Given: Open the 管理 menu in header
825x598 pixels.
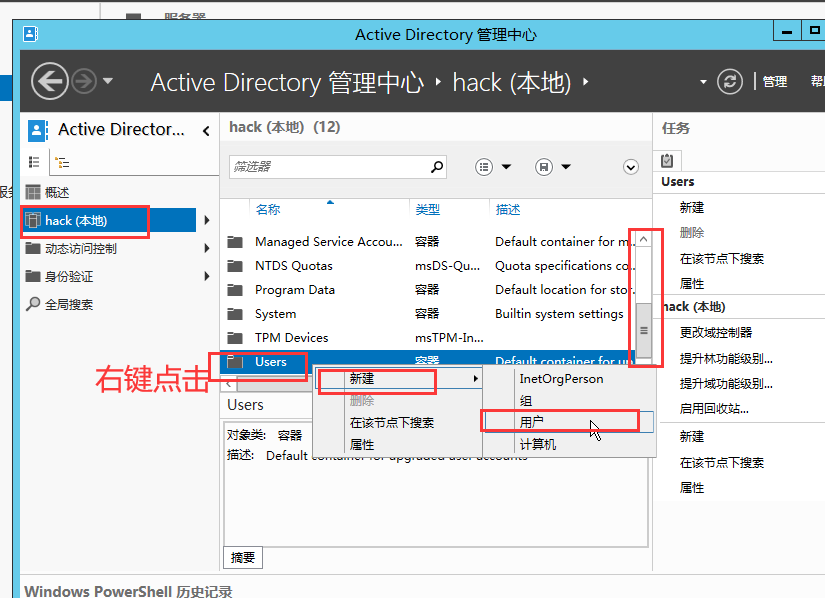Looking at the screenshot, I should click(x=775, y=82).
